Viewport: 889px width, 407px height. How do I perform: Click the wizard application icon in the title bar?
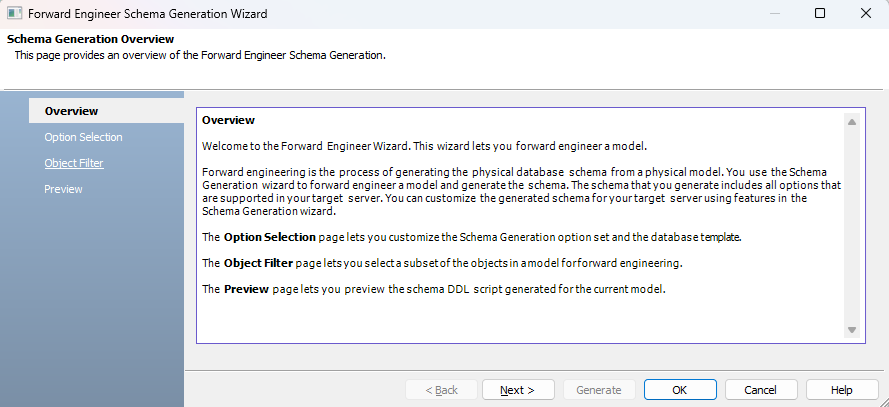click(x=14, y=14)
